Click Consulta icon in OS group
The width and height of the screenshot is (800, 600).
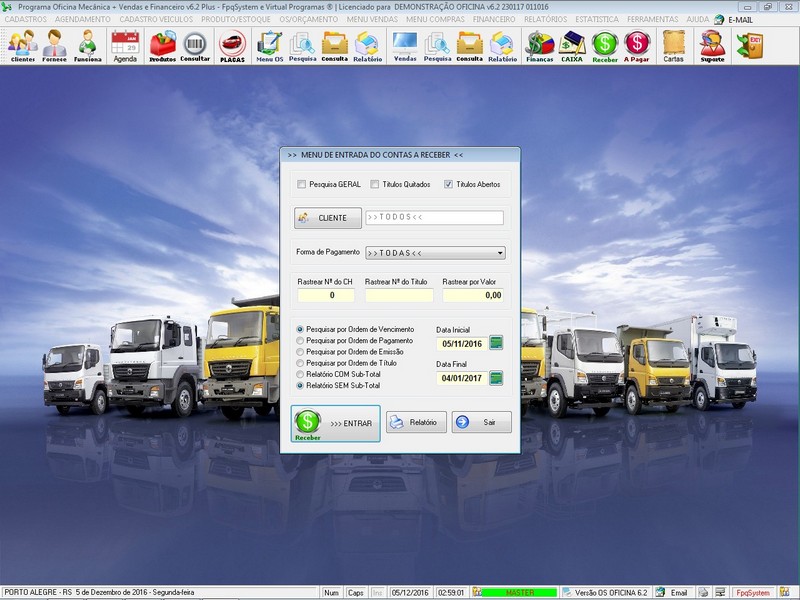[335, 46]
